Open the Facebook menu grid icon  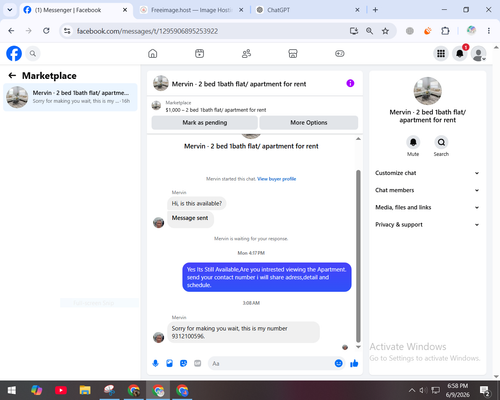[441, 53]
